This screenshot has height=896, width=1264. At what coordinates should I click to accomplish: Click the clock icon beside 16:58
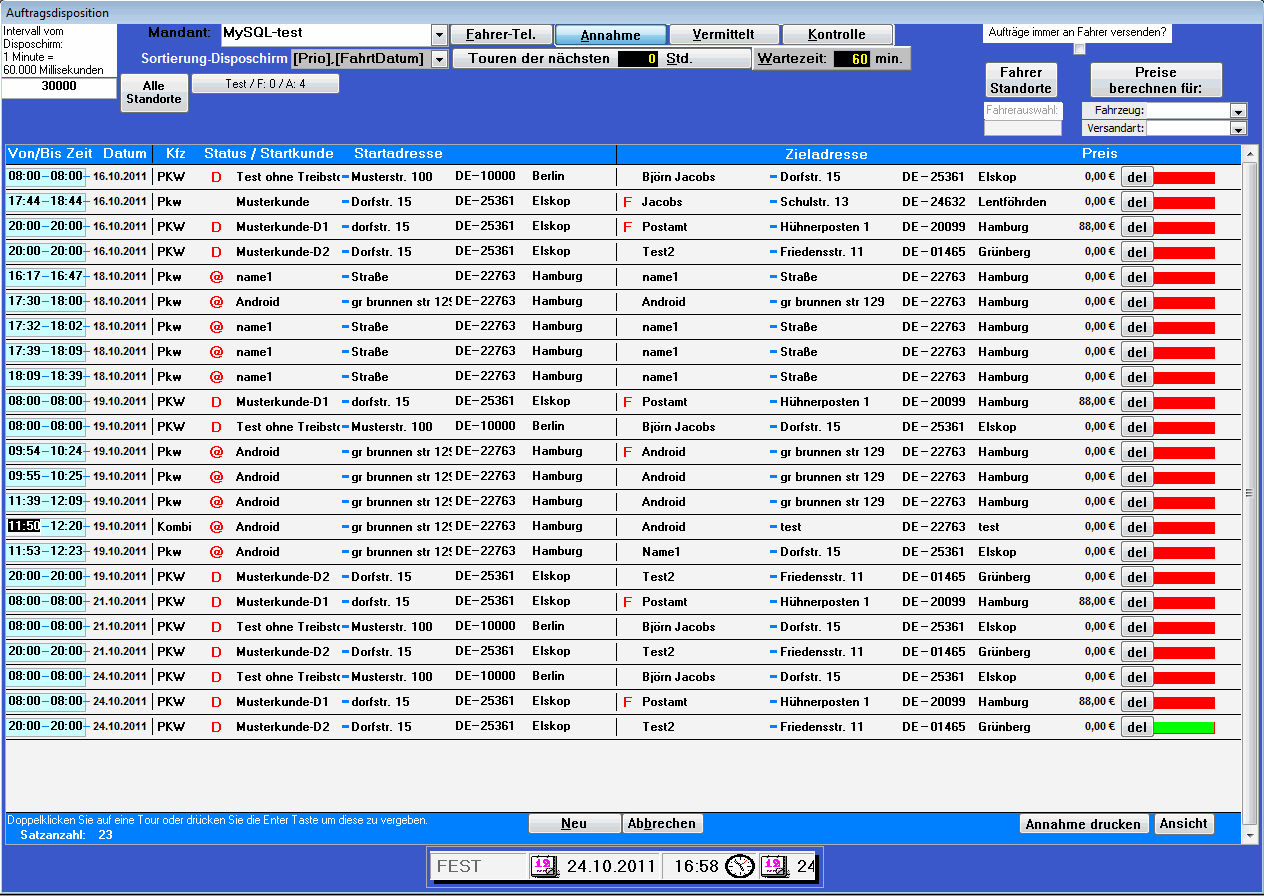point(740,866)
